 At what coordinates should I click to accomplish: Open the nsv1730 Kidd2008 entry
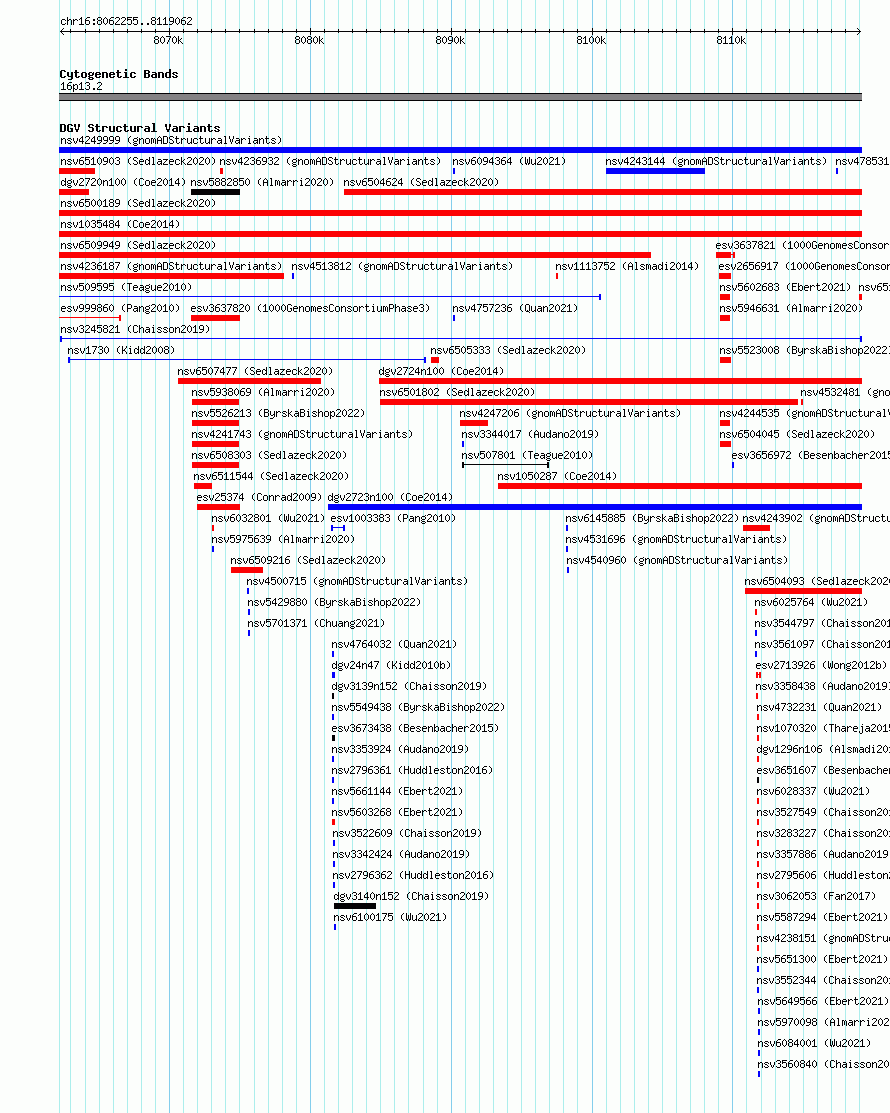click(121, 350)
